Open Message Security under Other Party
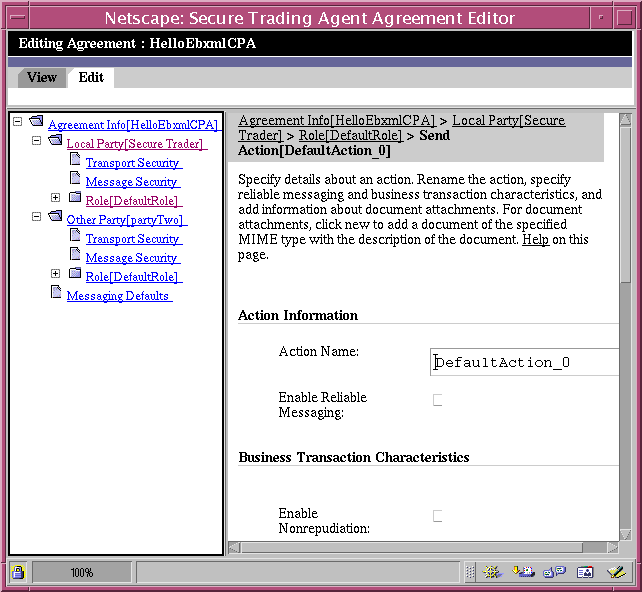This screenshot has height=592, width=642. pyautogui.click(x=131, y=258)
